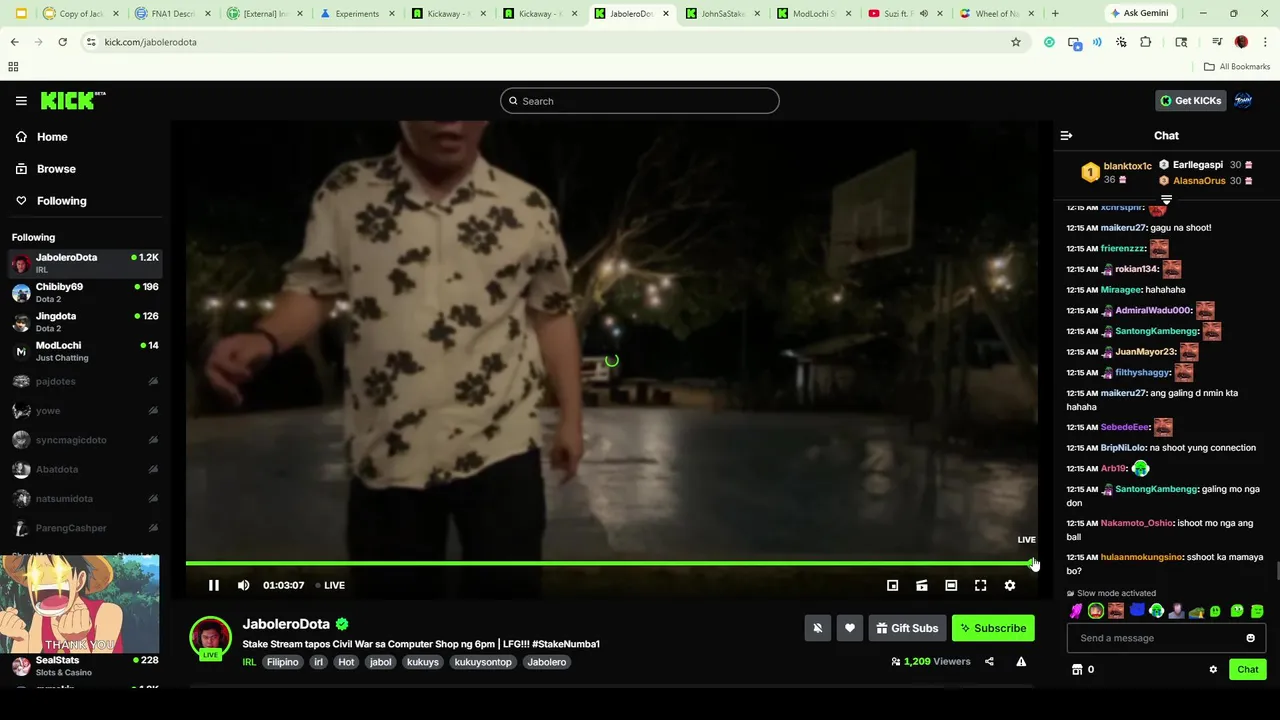
Task: Open video player settings gear
Action: pos(1010,586)
